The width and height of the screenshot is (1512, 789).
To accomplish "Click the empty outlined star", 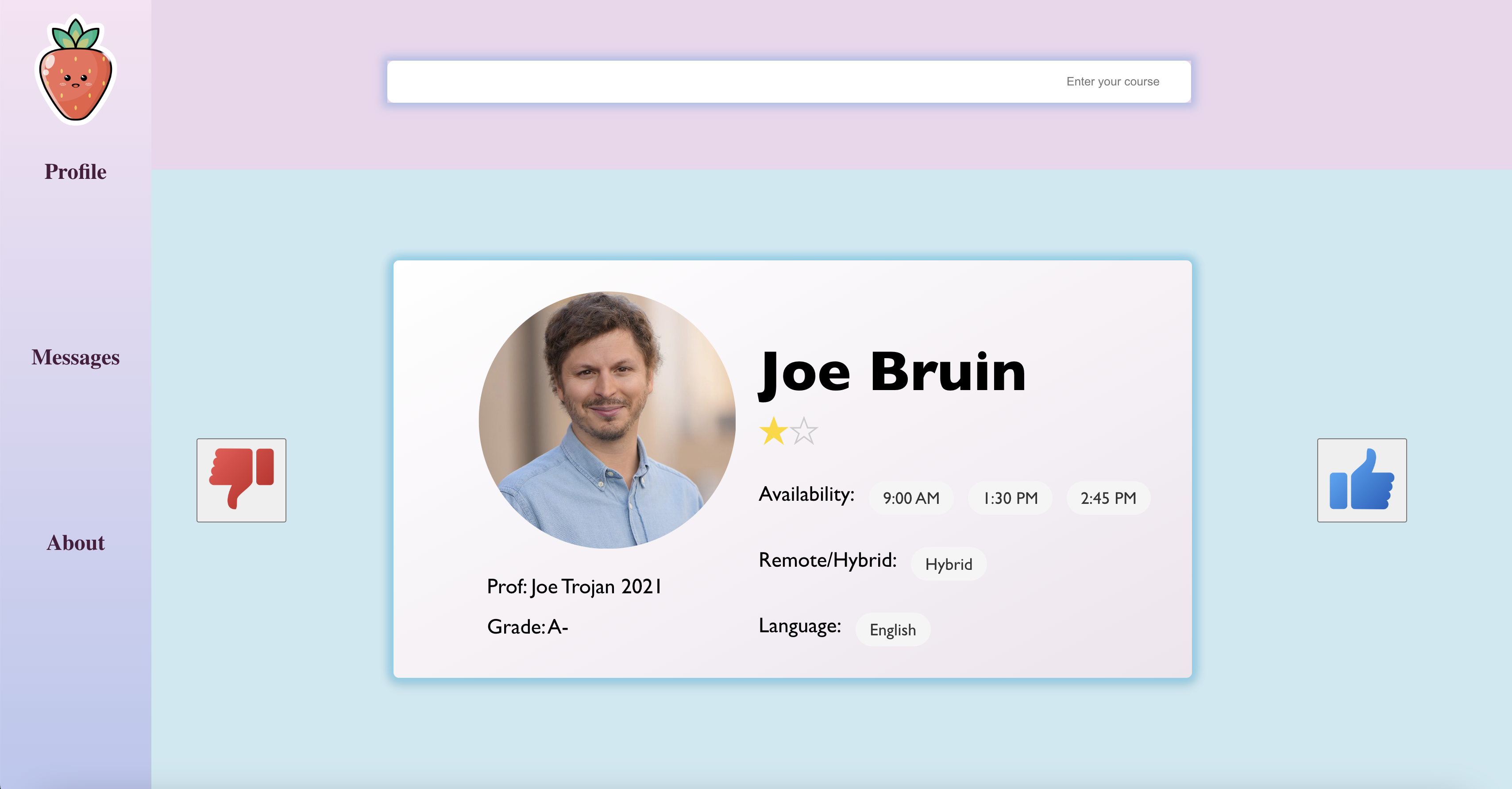I will 803,432.
